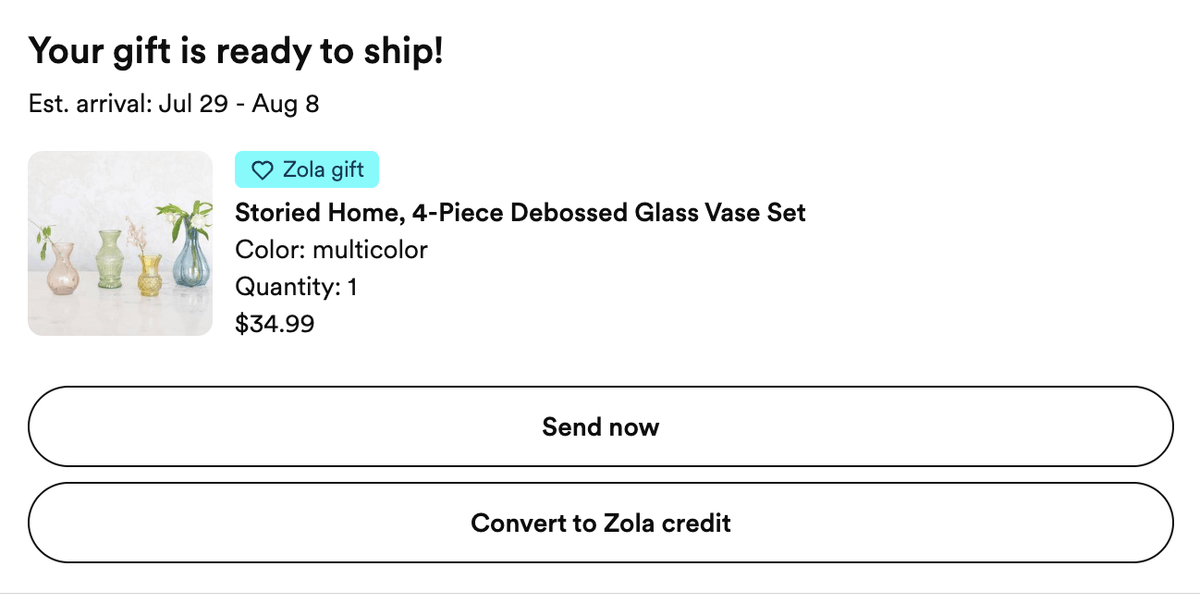The image size is (1200, 594).
Task: Click the $34.99 price text
Action: pos(274,324)
